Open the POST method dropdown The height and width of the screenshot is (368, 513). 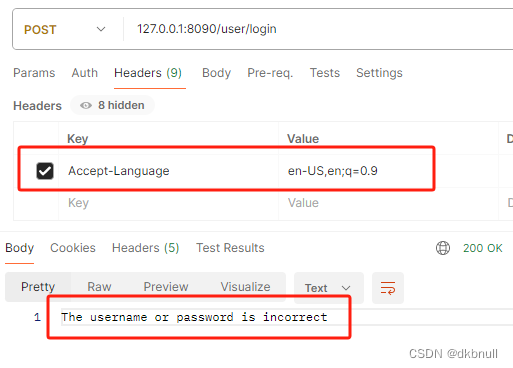click(65, 29)
